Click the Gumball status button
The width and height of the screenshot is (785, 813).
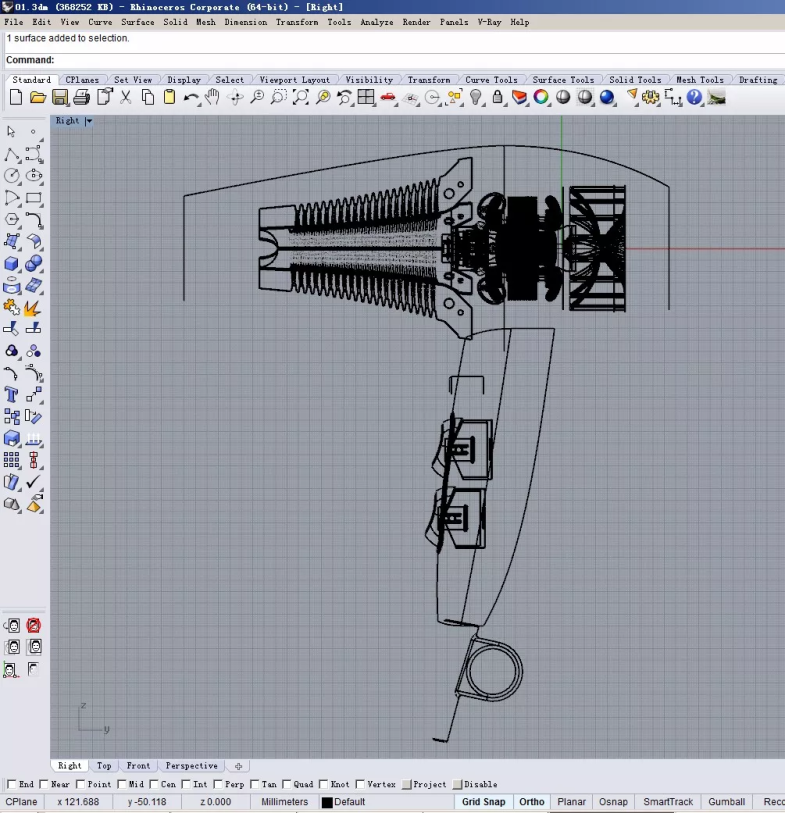(x=726, y=802)
